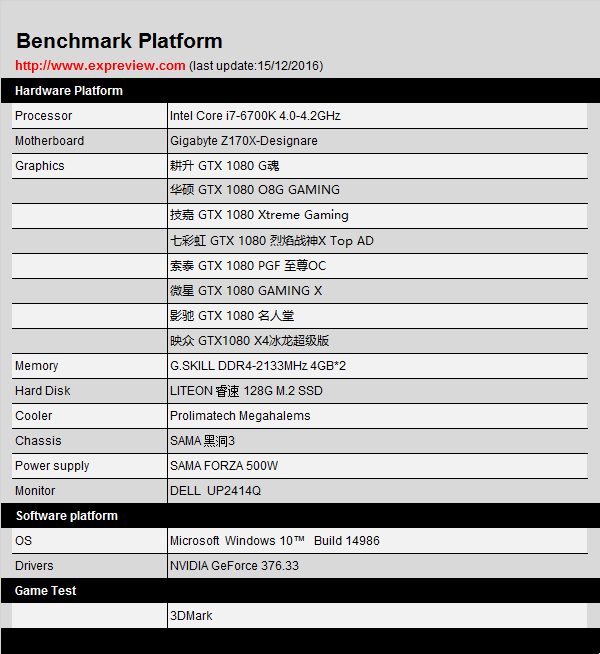Select the 映众 GTX1080 X4冰龙超级版 cell
Screen dimensions: 600x654
[x=377, y=341]
